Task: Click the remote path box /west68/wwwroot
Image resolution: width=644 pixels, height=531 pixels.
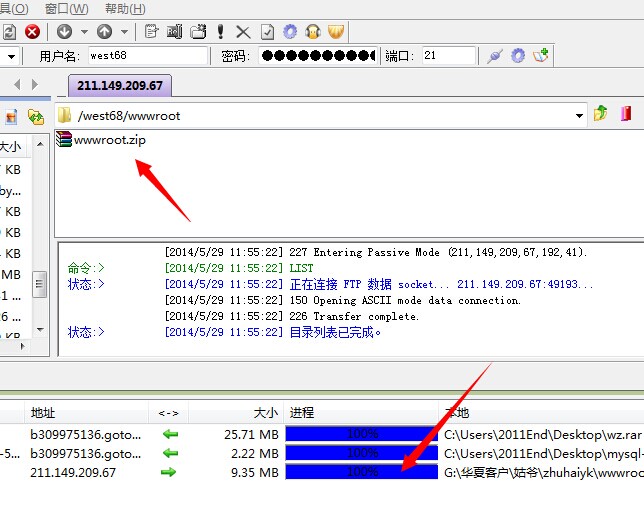Action: 320,116
